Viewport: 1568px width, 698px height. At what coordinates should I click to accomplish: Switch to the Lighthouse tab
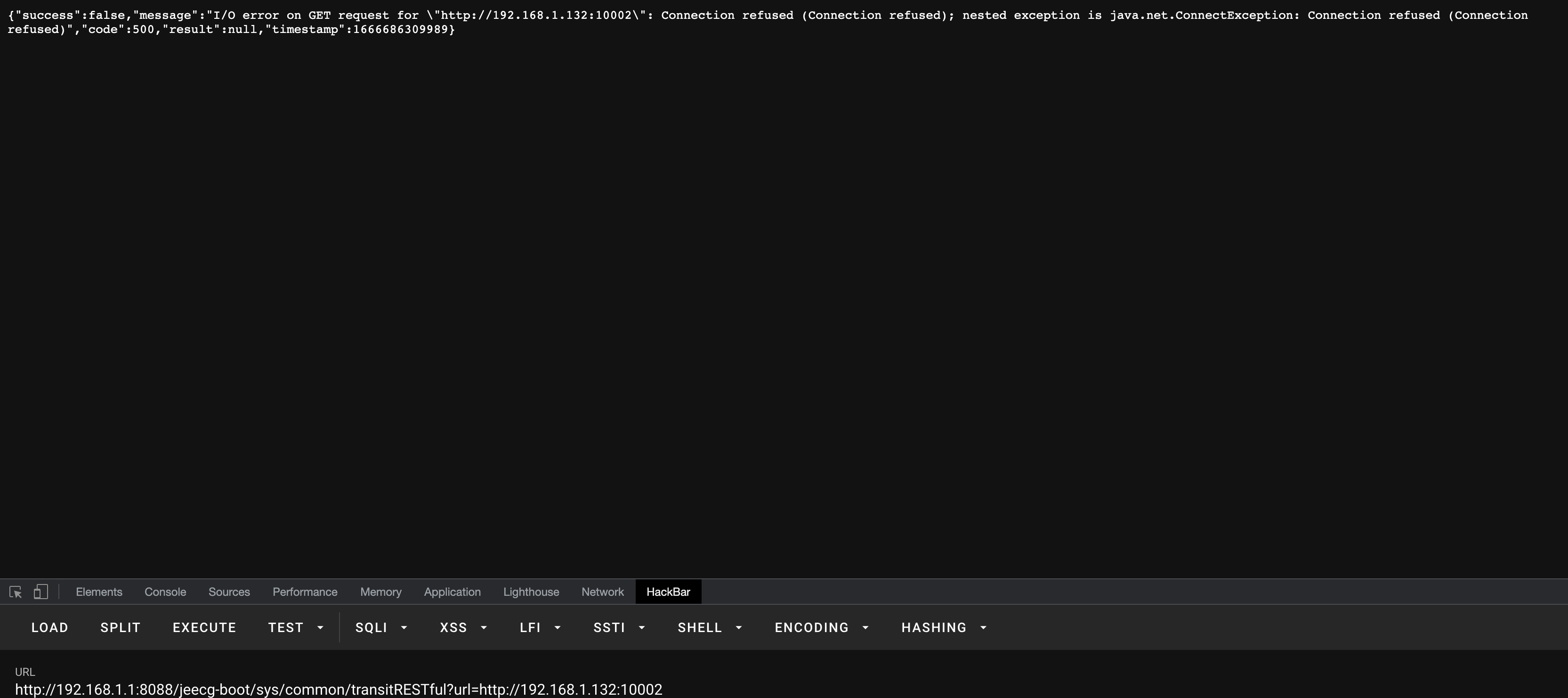(531, 592)
